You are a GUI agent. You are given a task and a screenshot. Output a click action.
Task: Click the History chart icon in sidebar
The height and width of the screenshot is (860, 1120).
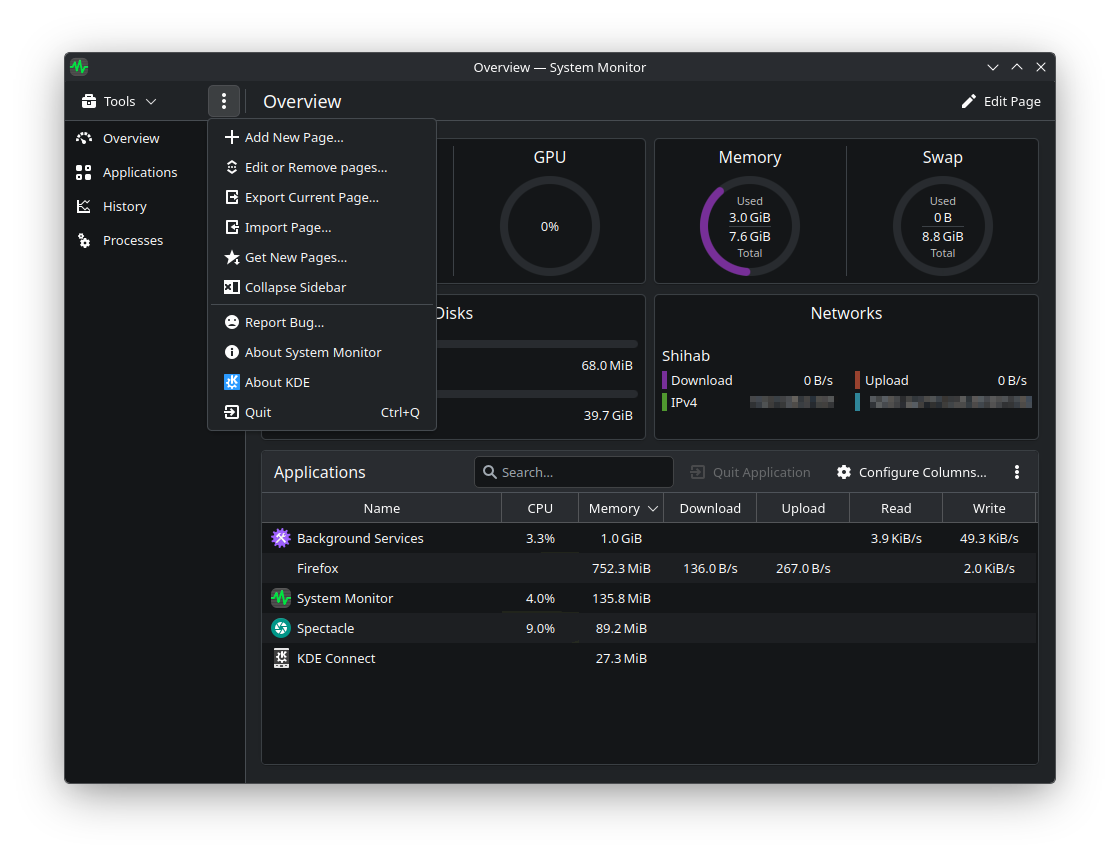pyautogui.click(x=84, y=206)
